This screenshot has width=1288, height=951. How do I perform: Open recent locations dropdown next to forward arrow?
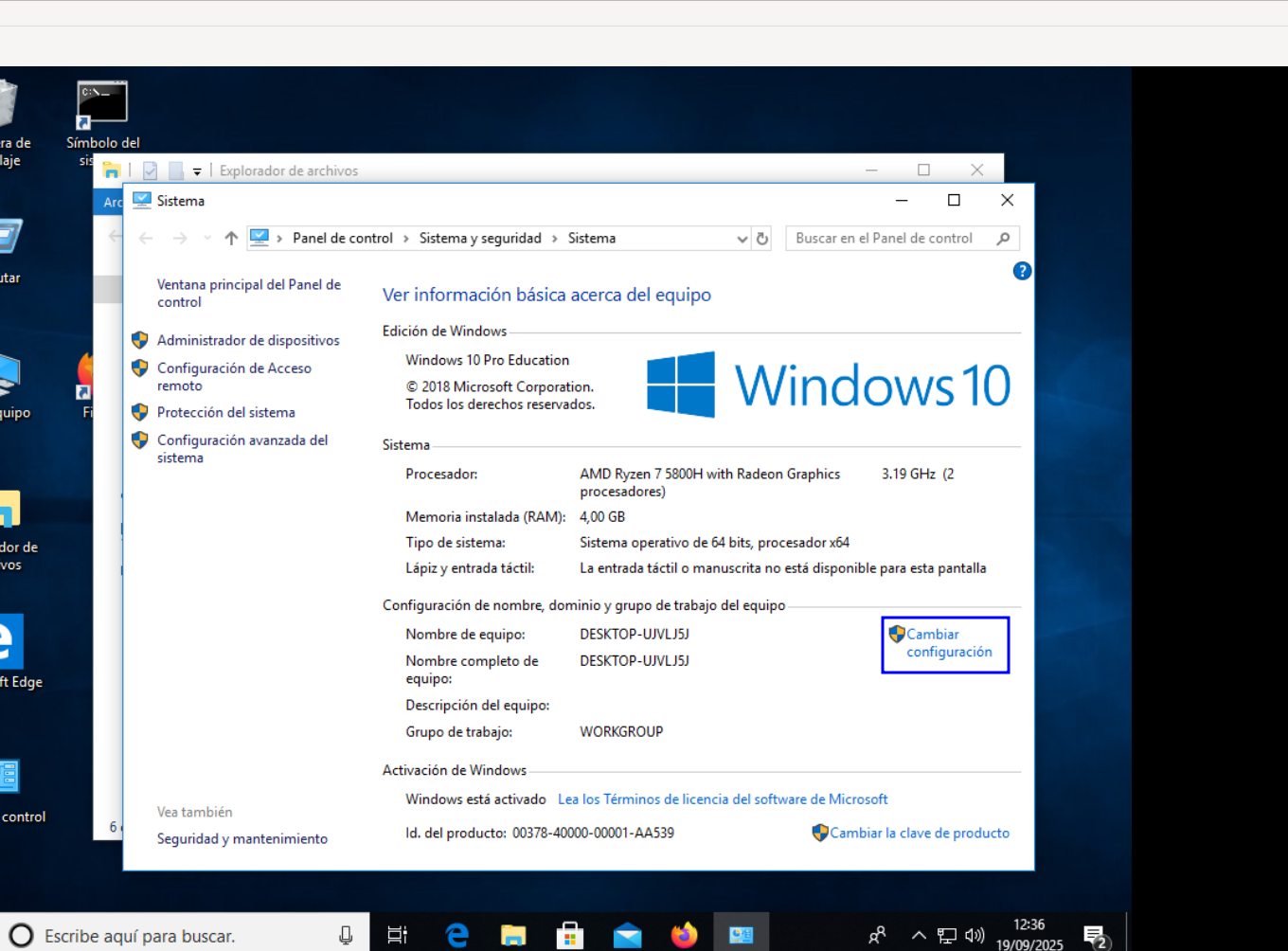click(207, 239)
